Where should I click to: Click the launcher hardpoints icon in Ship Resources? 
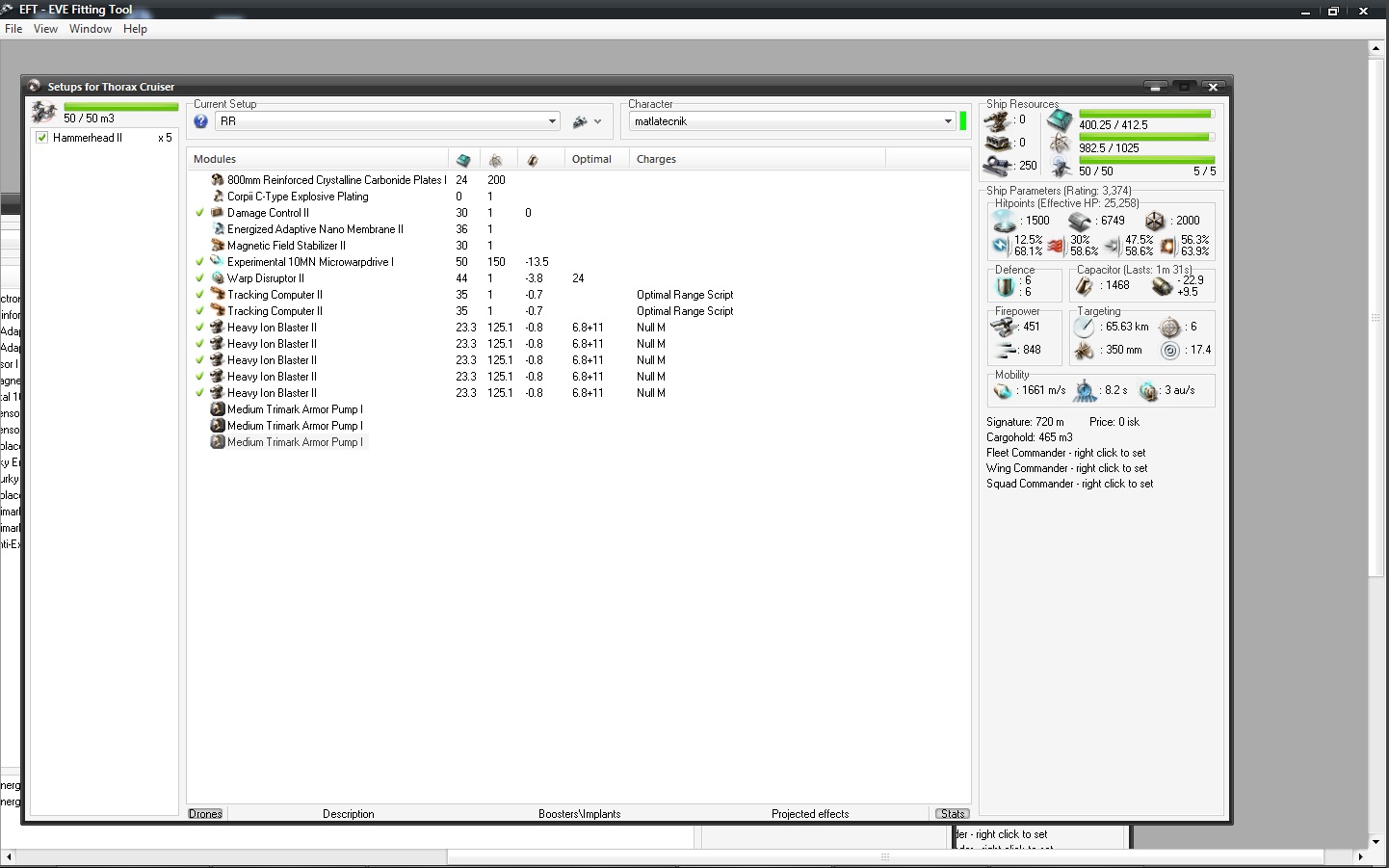click(x=997, y=143)
